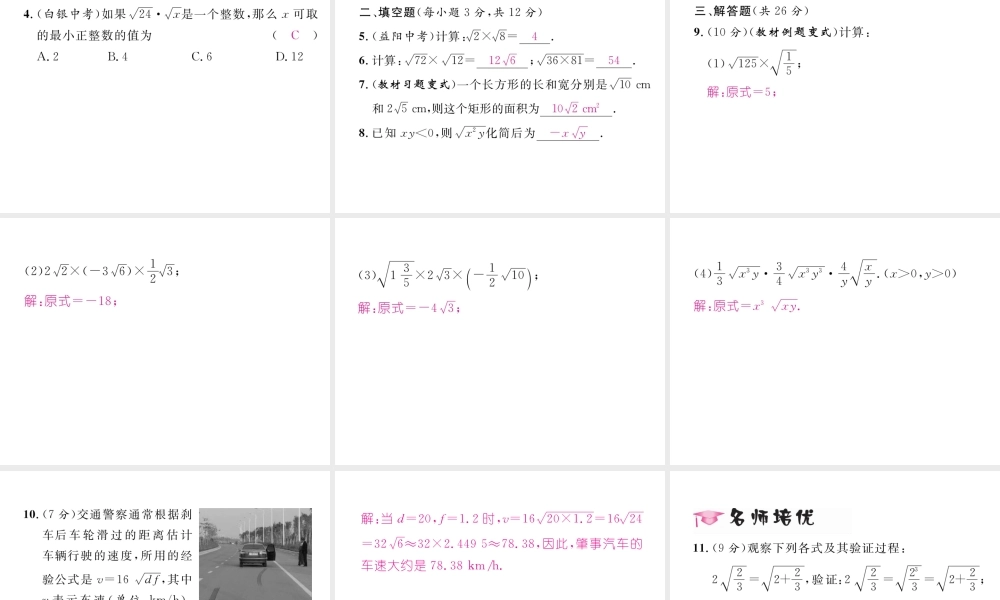
Task: Click the expression "√36×81="
Action: click(x=566, y=61)
